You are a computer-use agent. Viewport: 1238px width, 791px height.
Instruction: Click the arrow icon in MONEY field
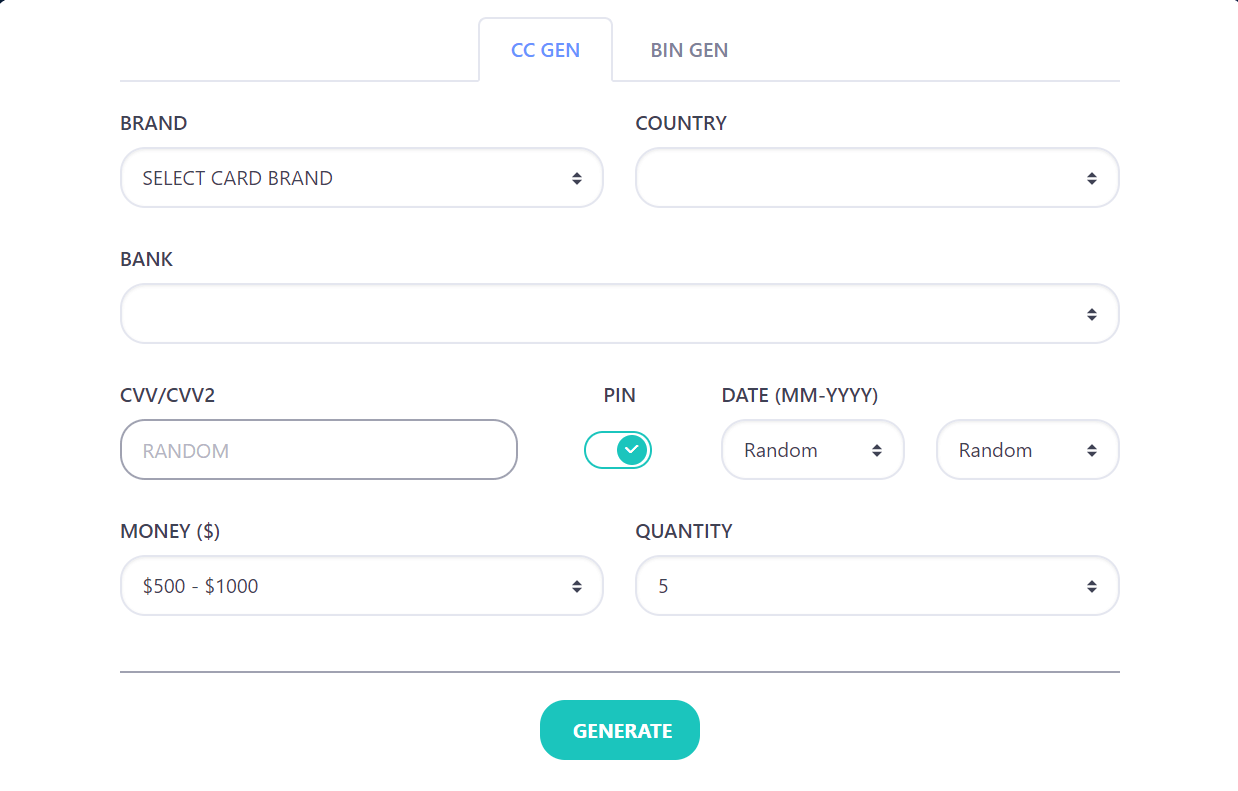tap(577, 586)
